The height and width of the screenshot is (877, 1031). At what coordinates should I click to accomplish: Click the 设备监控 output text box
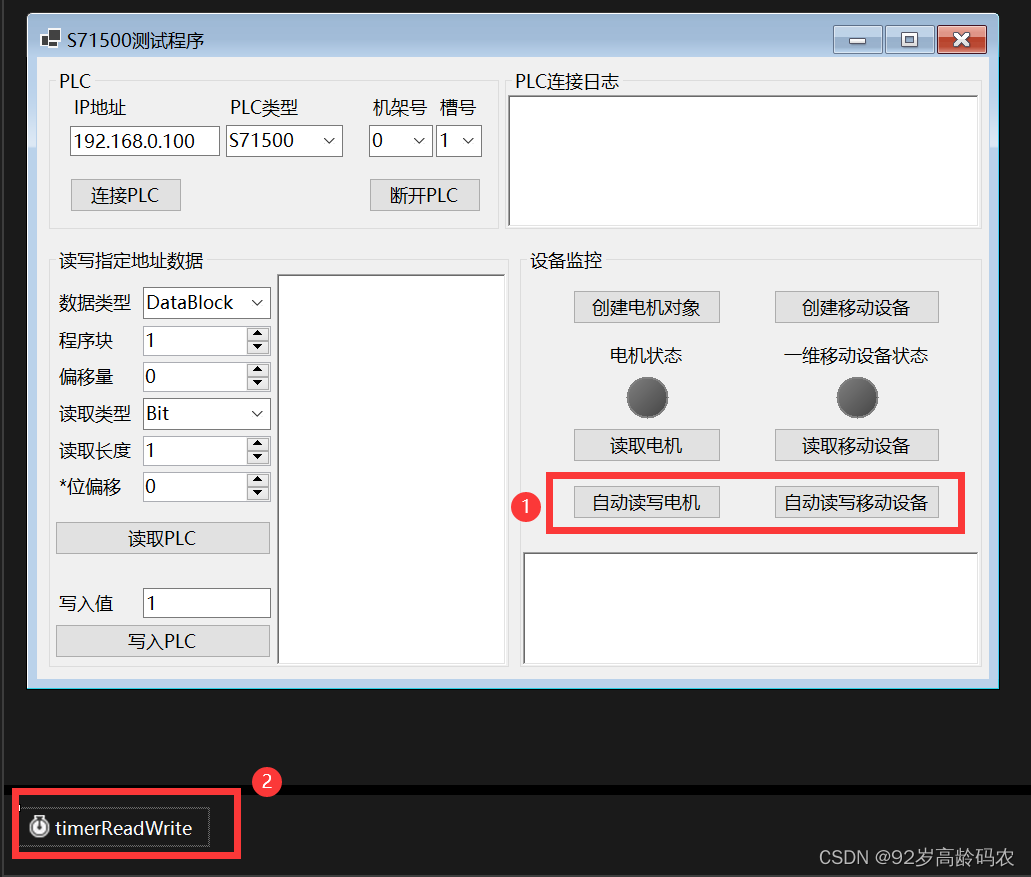[x=750, y=608]
